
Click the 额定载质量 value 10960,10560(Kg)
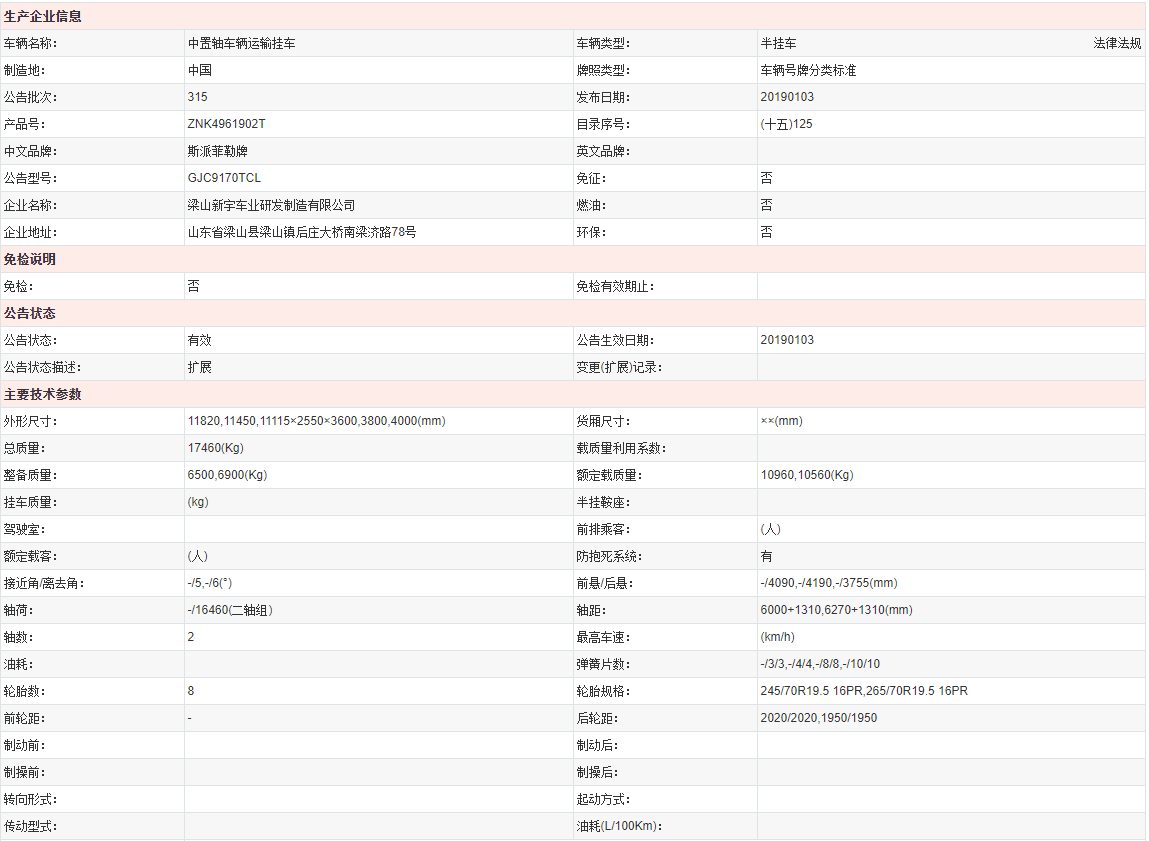click(x=806, y=476)
